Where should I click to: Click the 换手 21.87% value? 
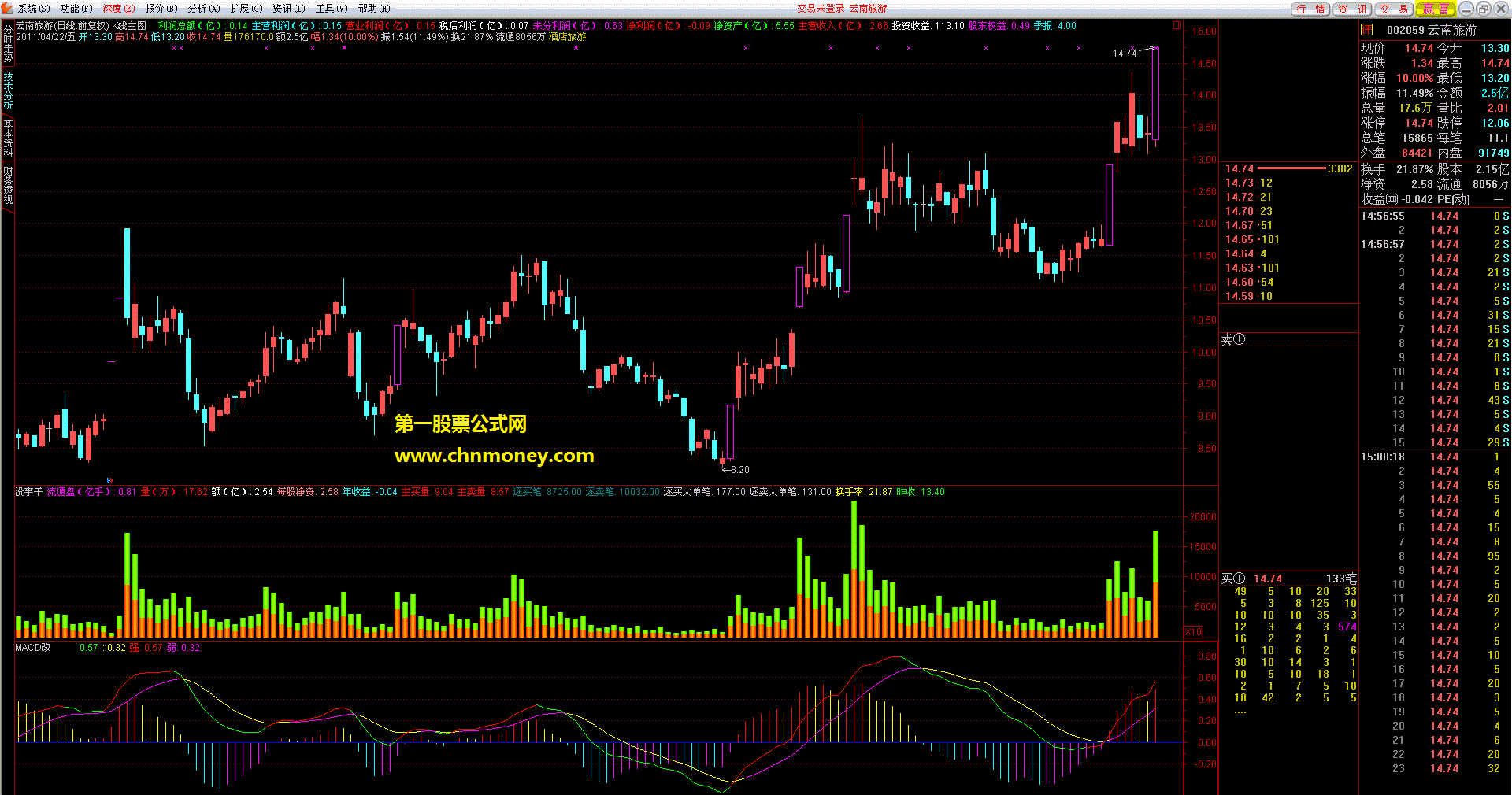1414,169
